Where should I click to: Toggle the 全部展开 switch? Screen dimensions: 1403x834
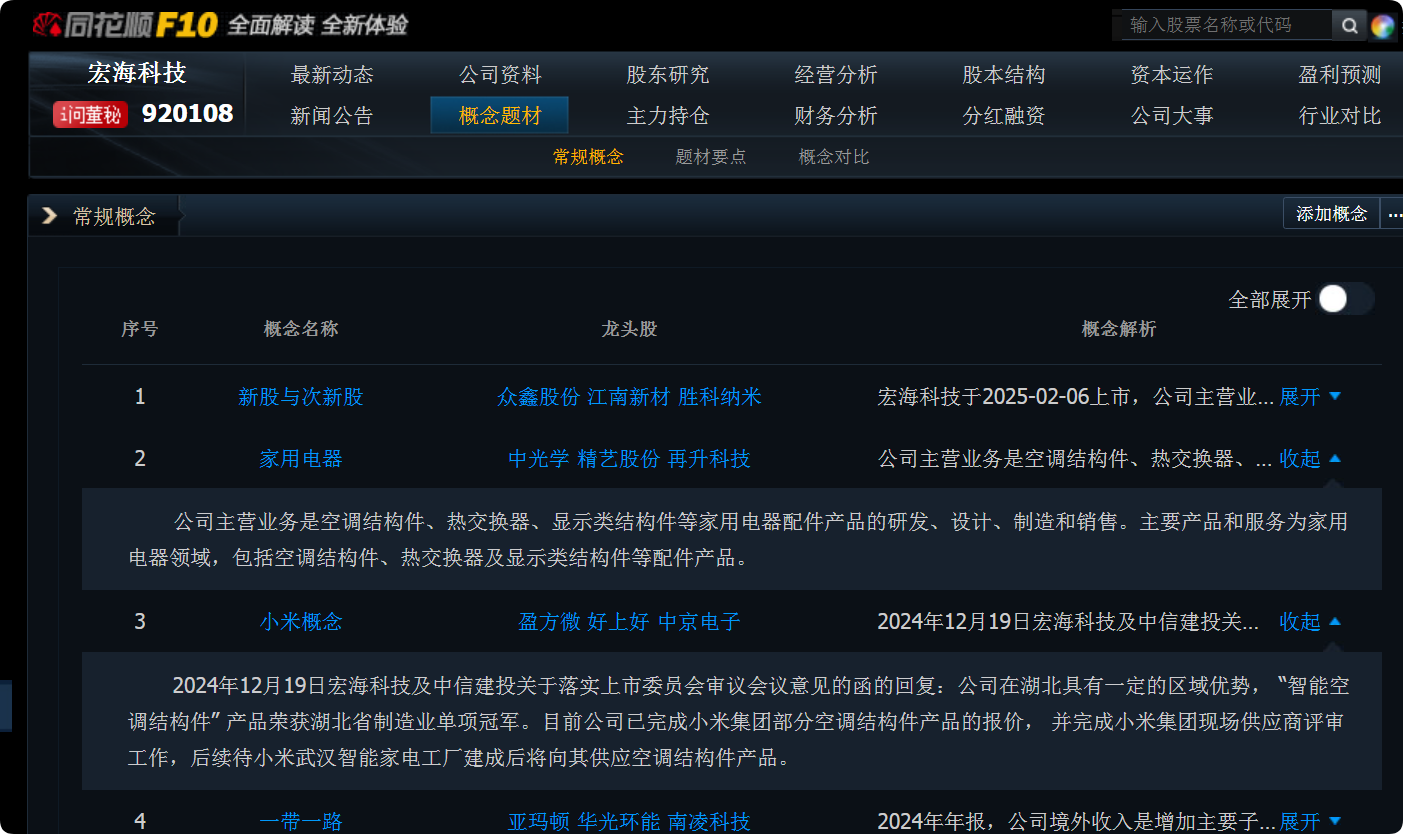1345,299
